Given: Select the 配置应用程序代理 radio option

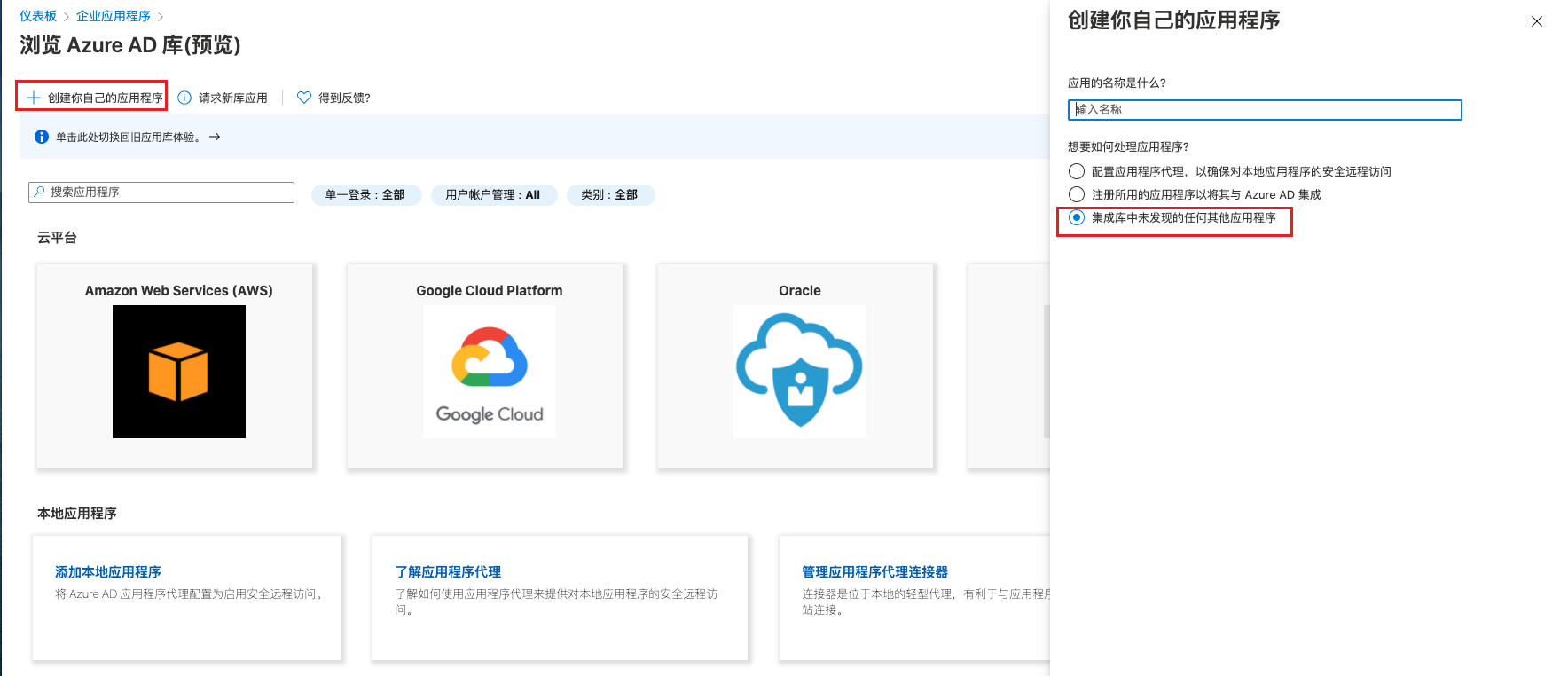Looking at the screenshot, I should 1077,171.
